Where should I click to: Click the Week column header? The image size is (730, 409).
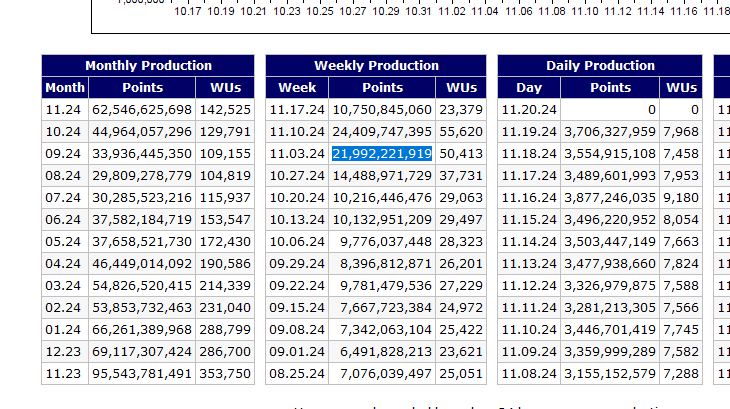[x=297, y=87]
